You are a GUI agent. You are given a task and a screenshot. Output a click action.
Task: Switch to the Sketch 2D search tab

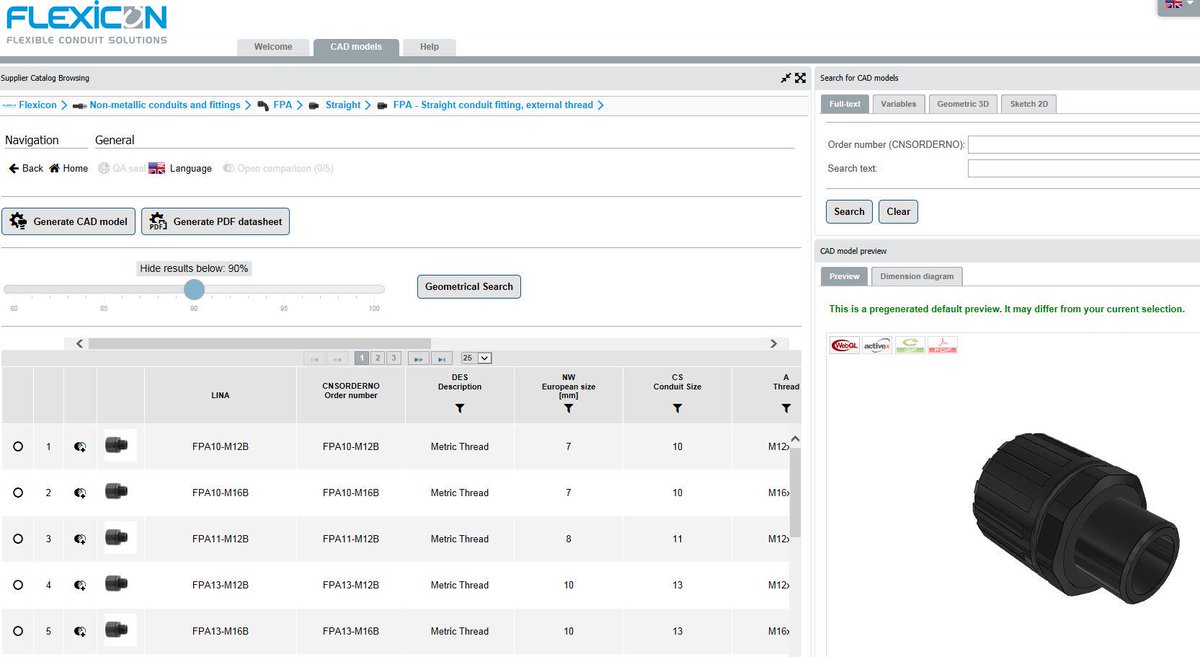tap(1029, 104)
